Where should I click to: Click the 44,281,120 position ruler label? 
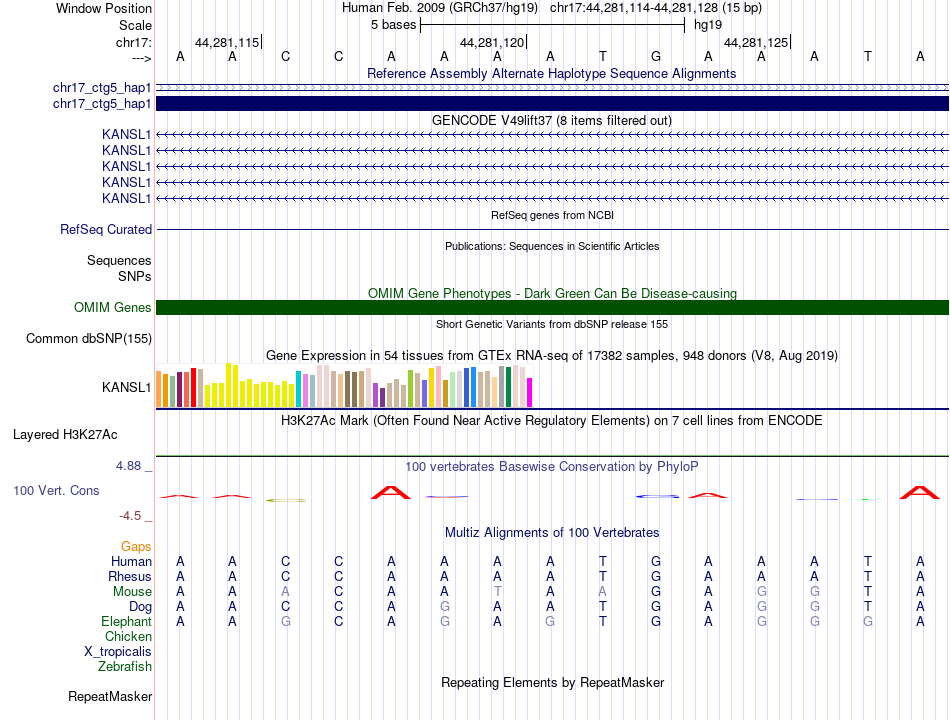tap(492, 42)
